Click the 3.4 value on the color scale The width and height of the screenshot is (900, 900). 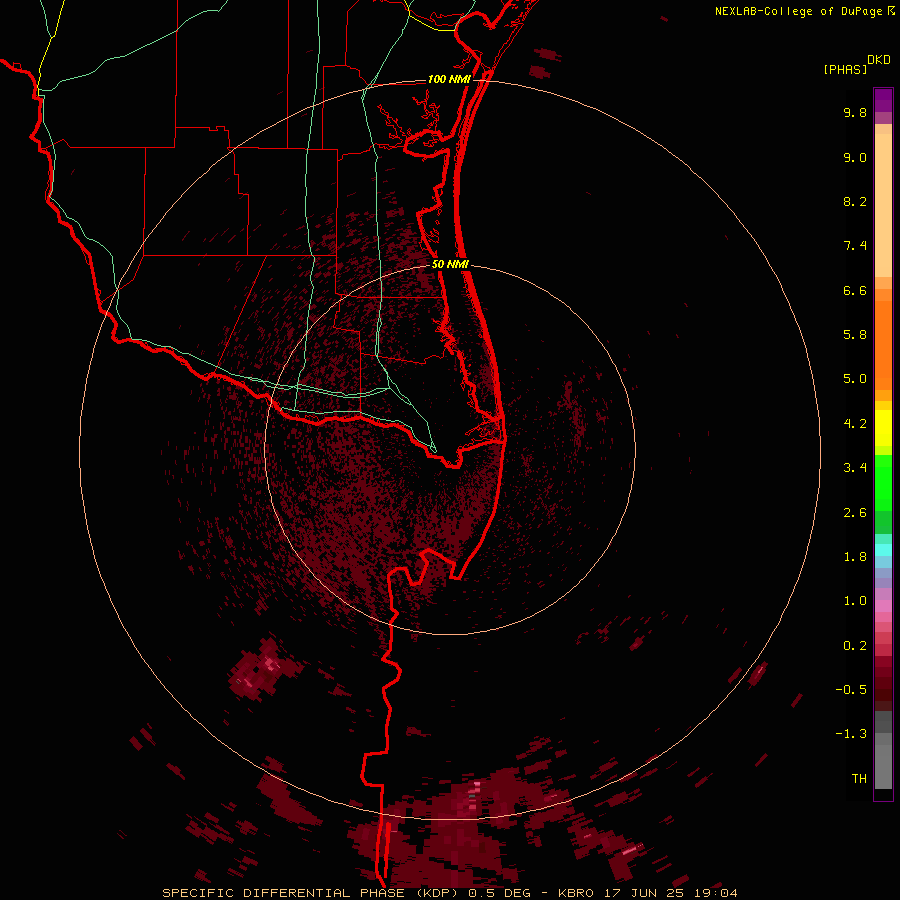point(855,468)
